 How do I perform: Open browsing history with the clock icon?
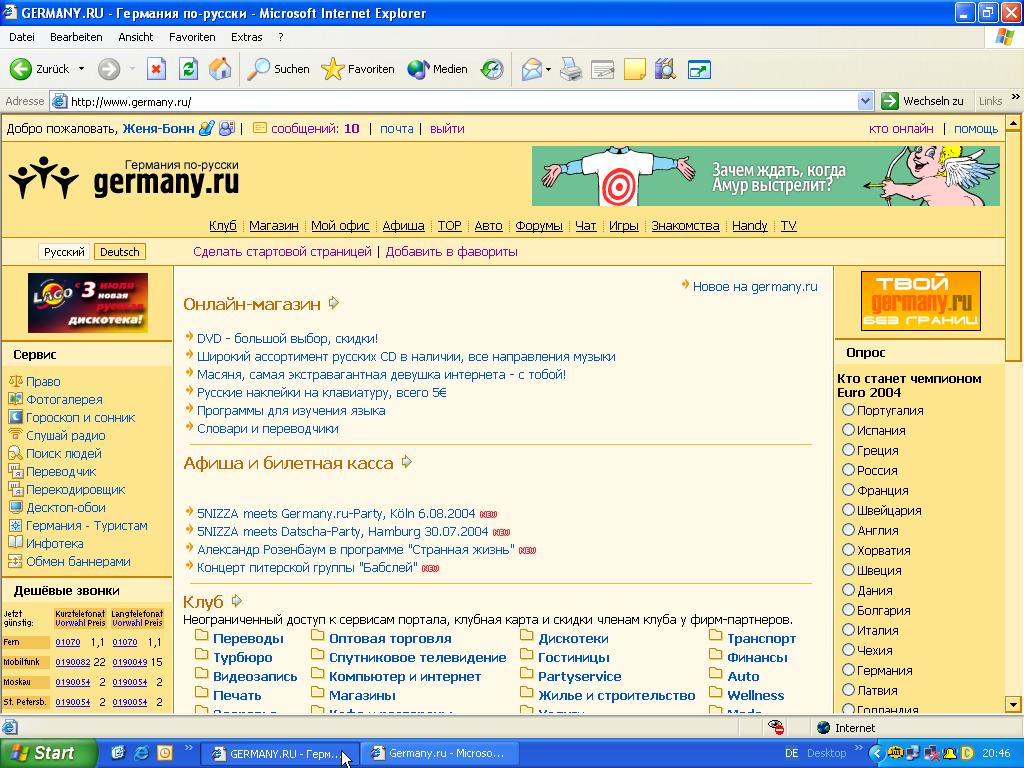point(492,69)
